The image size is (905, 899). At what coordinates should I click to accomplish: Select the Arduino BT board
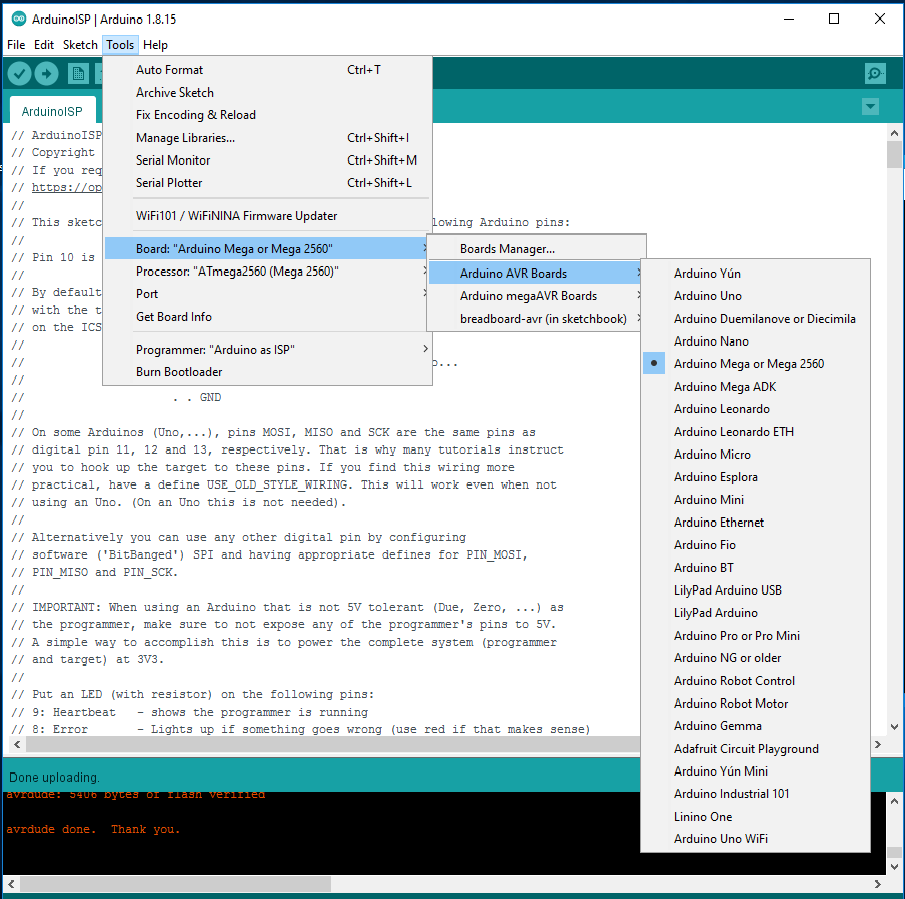pyautogui.click(x=756, y=568)
